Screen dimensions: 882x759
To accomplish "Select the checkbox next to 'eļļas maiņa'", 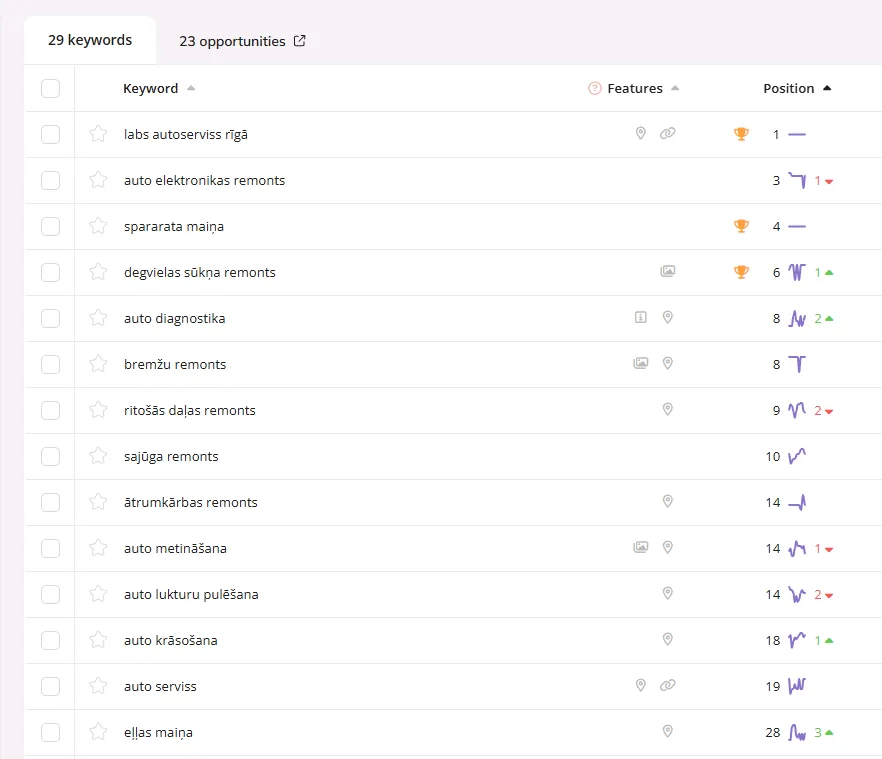I will pos(51,733).
